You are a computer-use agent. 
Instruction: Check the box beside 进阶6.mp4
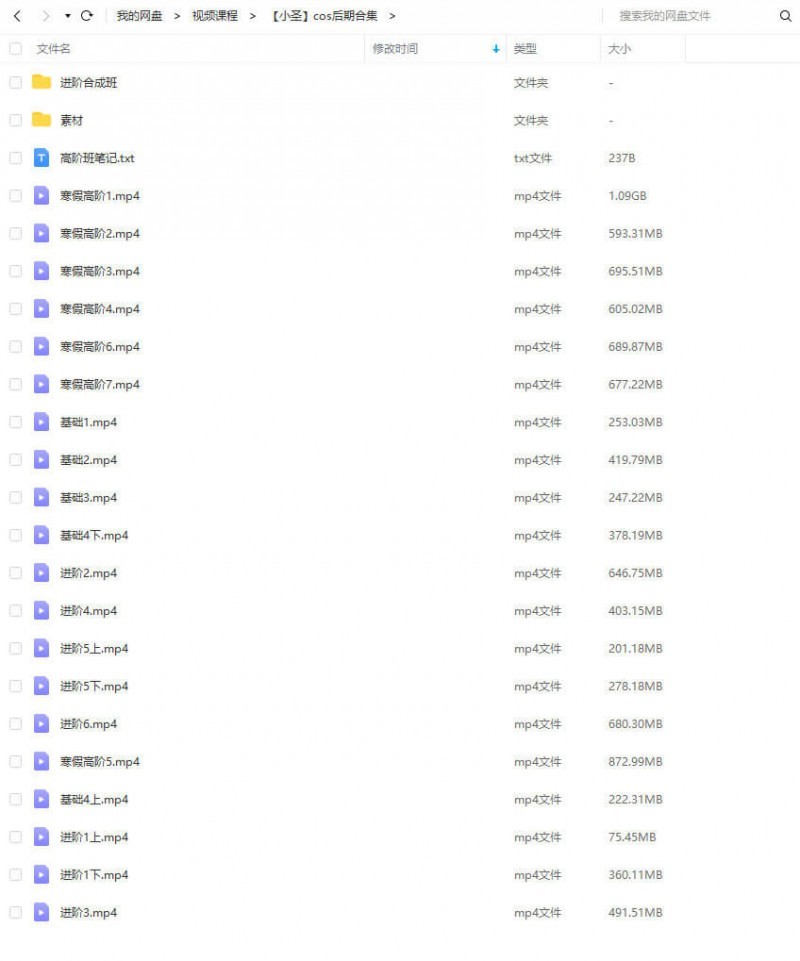coord(15,724)
